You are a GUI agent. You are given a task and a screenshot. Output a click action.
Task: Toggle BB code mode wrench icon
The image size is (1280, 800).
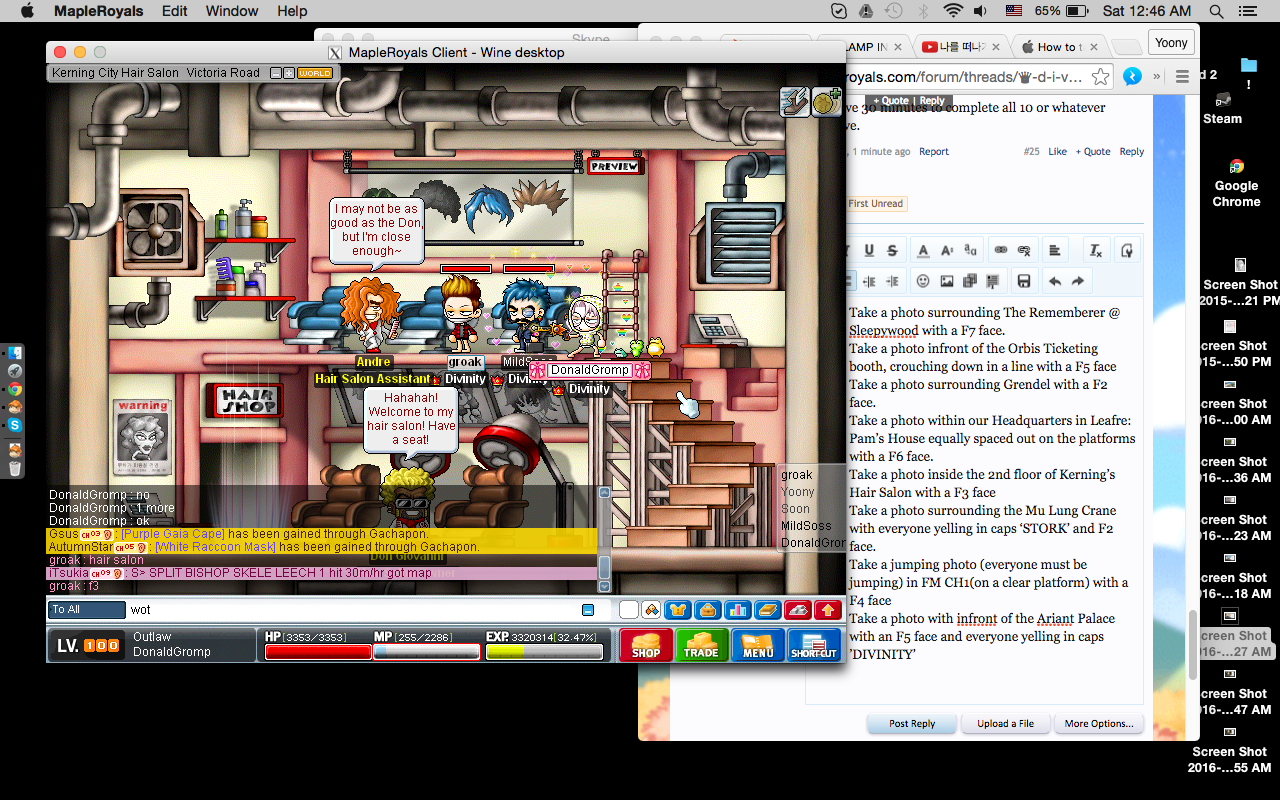1126,251
